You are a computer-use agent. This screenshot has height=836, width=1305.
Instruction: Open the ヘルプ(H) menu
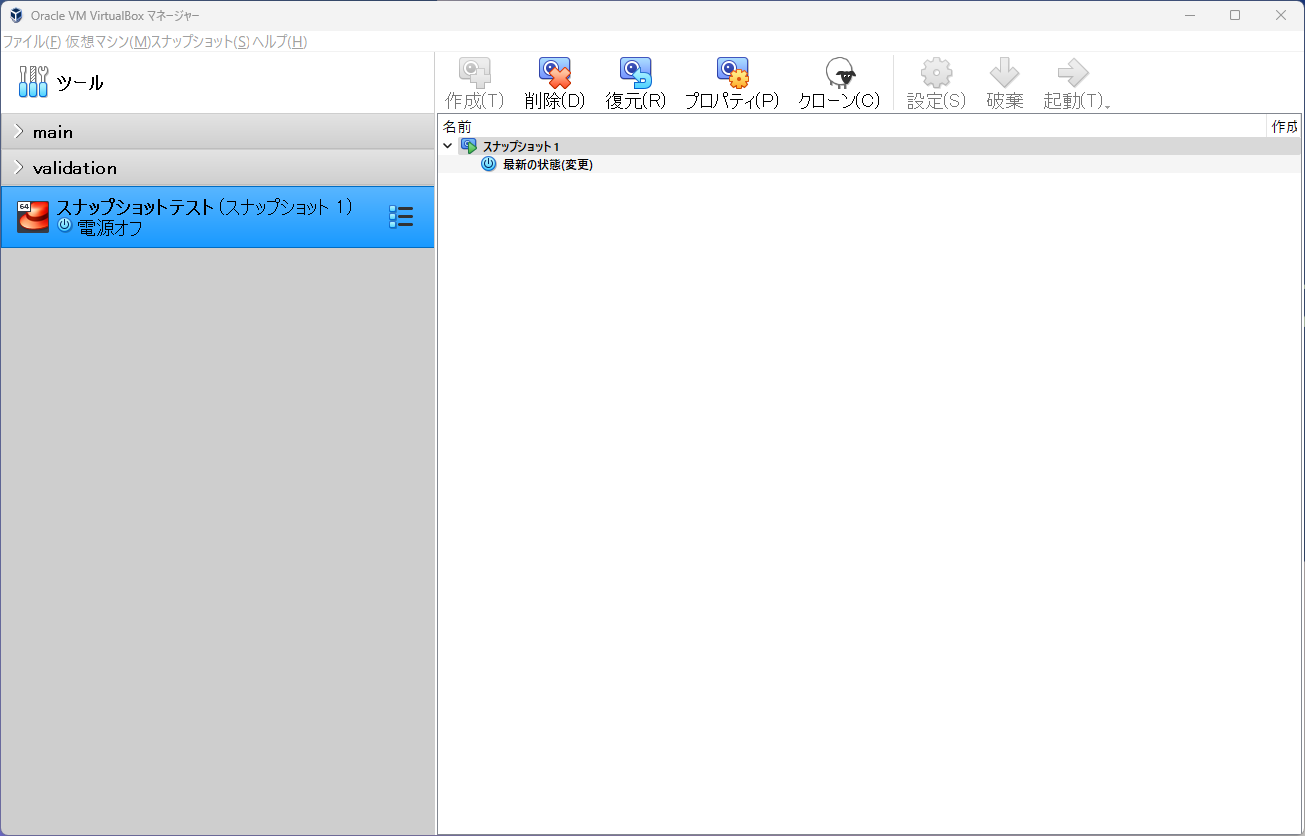click(280, 42)
